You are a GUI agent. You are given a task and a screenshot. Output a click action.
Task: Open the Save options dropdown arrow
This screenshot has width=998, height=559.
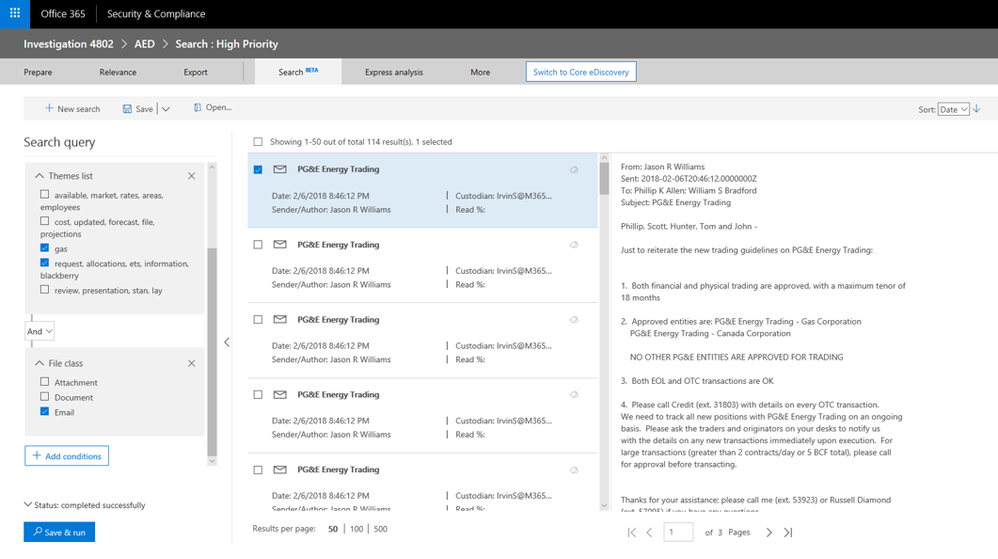(166, 109)
